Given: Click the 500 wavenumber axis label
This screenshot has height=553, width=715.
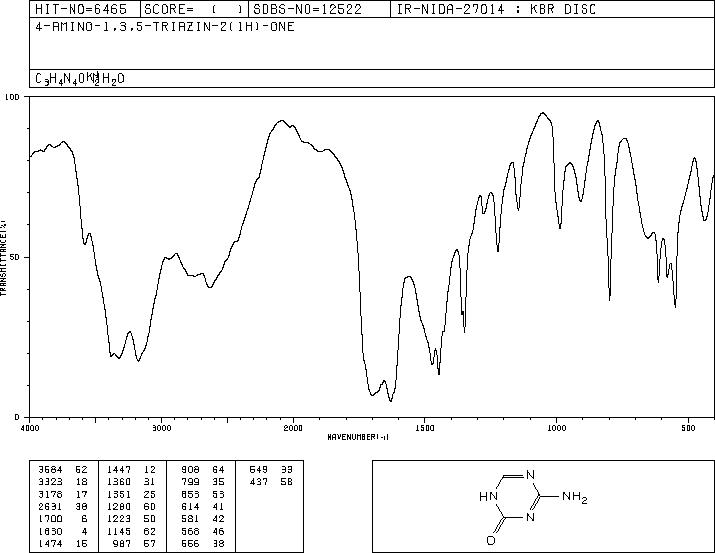Looking at the screenshot, I should [x=689, y=428].
